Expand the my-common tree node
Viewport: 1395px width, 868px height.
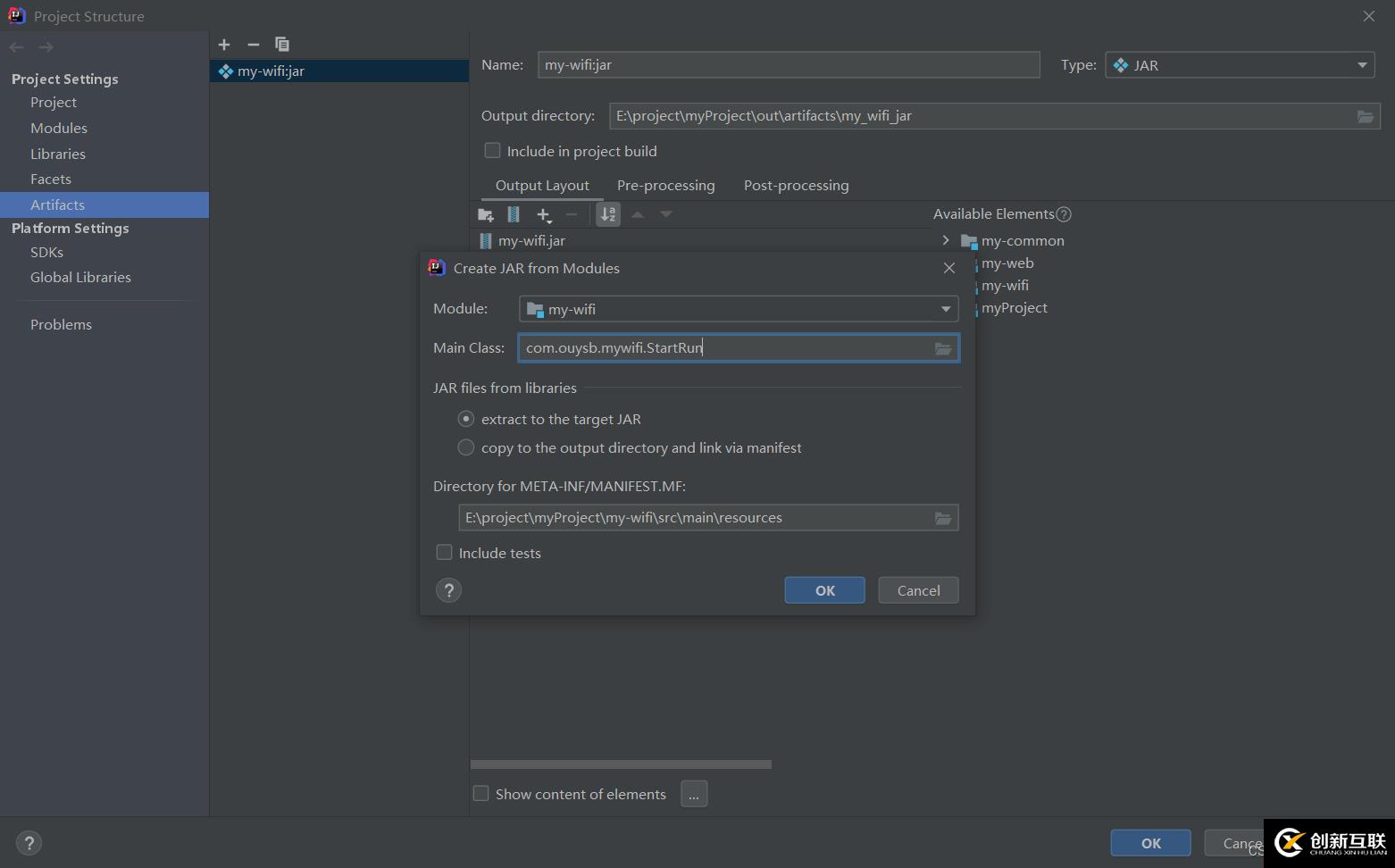point(946,240)
